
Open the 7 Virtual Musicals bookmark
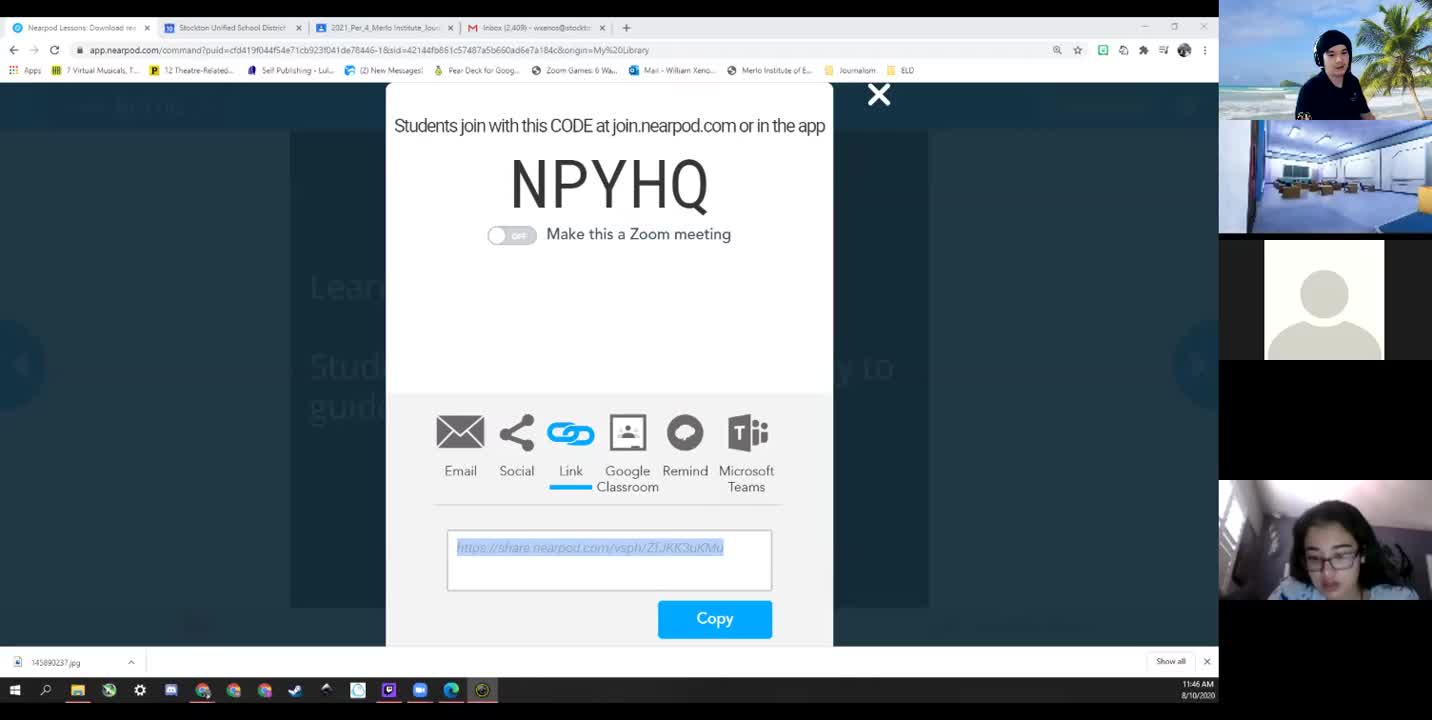[x=96, y=71]
